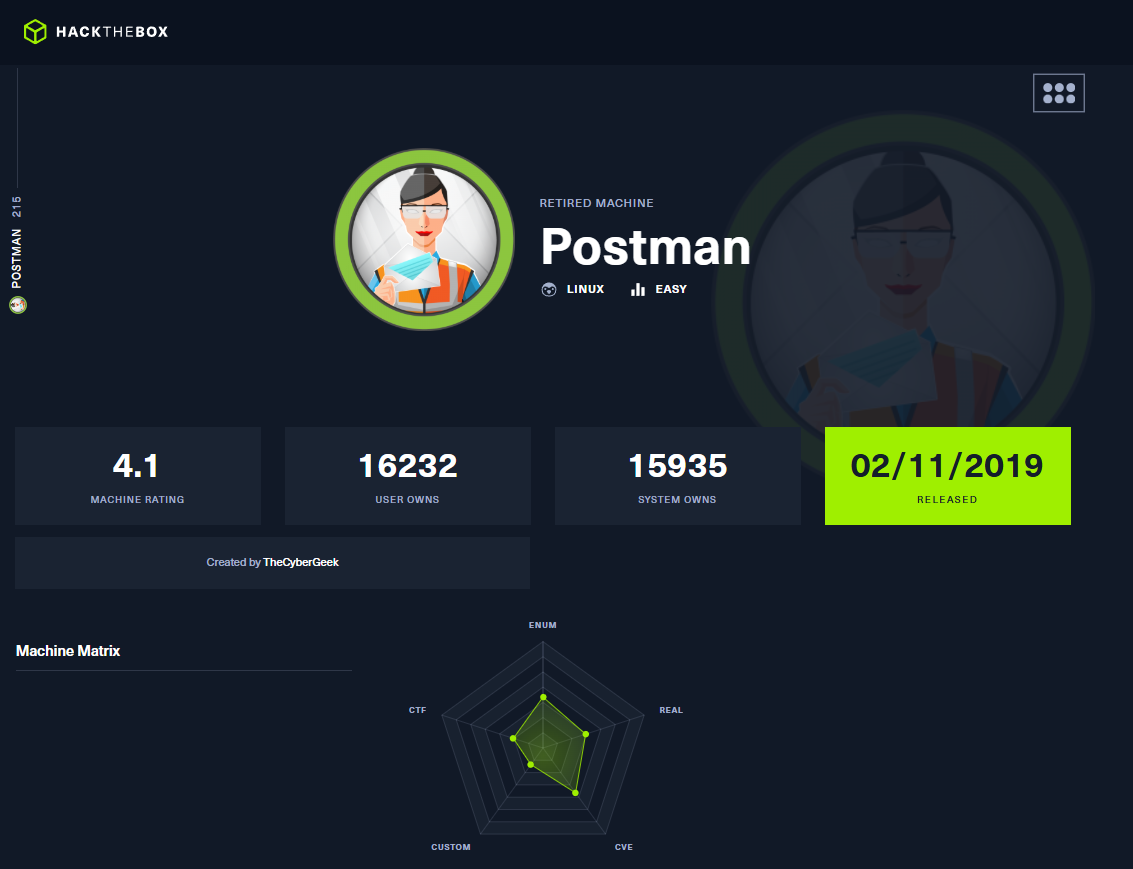Click the Linux OS icon
Screen dimensions: 1133x869
(548, 290)
